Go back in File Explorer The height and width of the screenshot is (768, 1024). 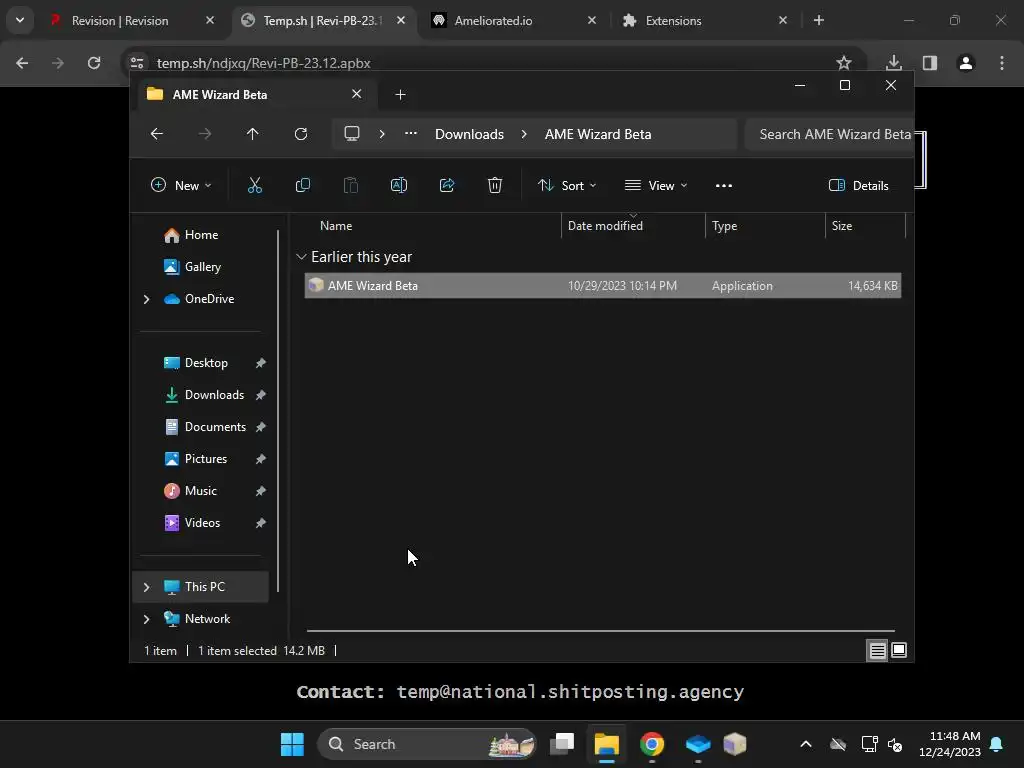[x=157, y=134]
